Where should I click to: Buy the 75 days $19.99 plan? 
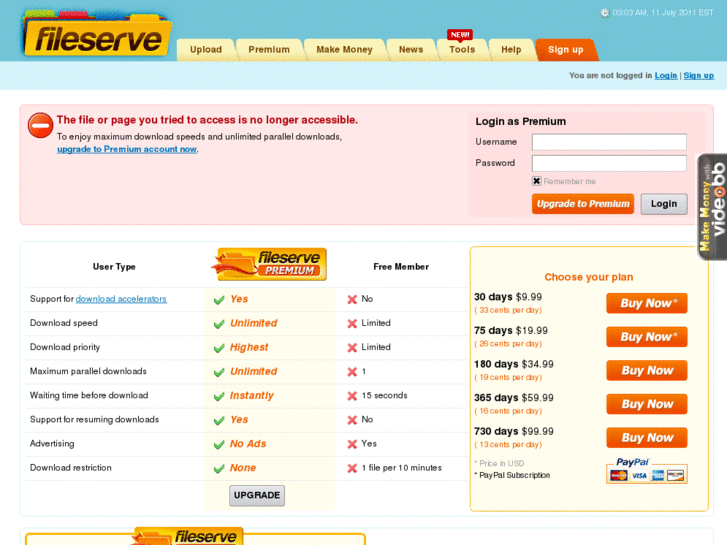pos(647,337)
